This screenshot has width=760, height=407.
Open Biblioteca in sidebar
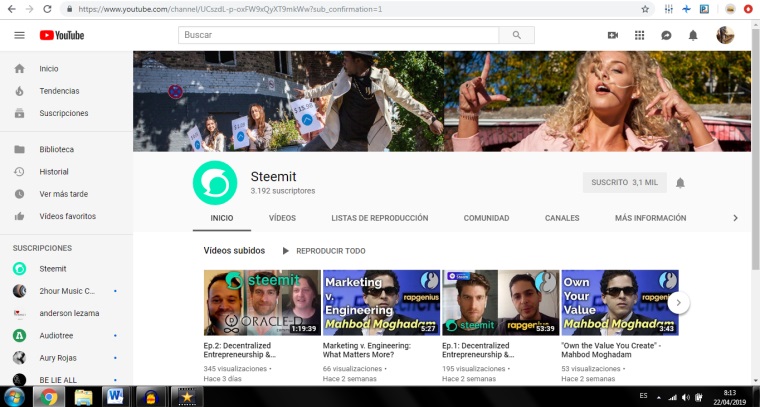coord(66,150)
